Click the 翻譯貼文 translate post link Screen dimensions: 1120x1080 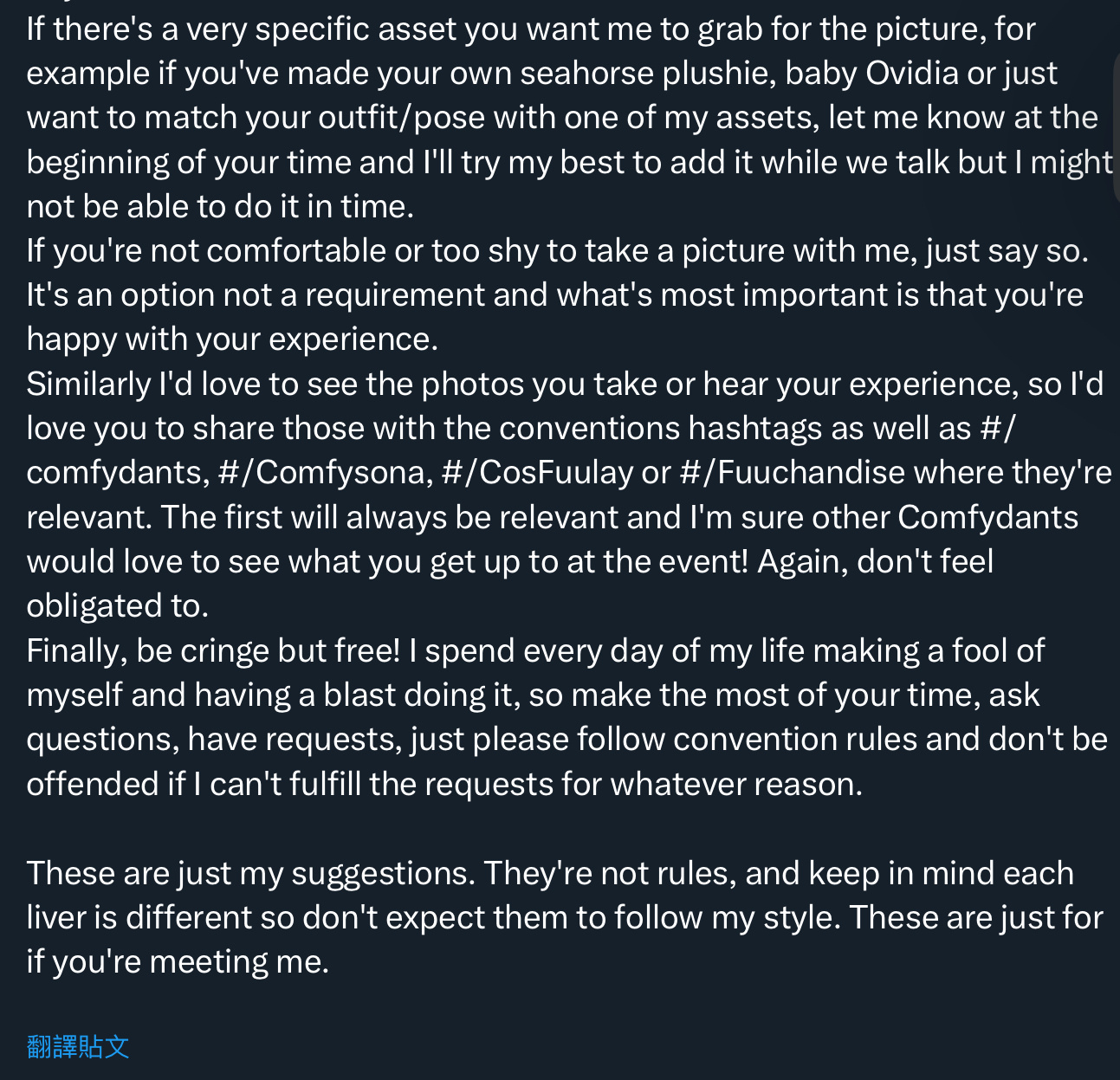tap(78, 1046)
